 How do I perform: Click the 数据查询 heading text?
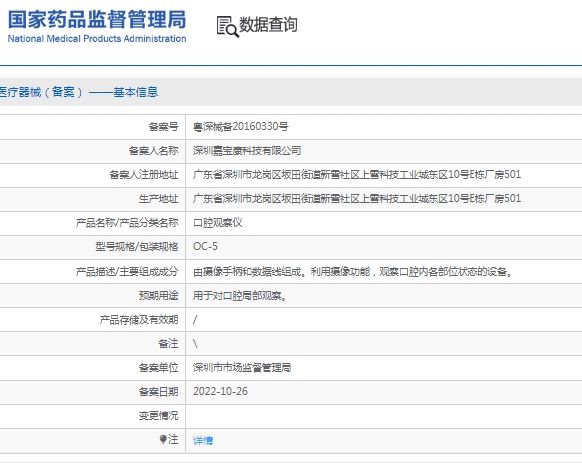click(x=268, y=25)
